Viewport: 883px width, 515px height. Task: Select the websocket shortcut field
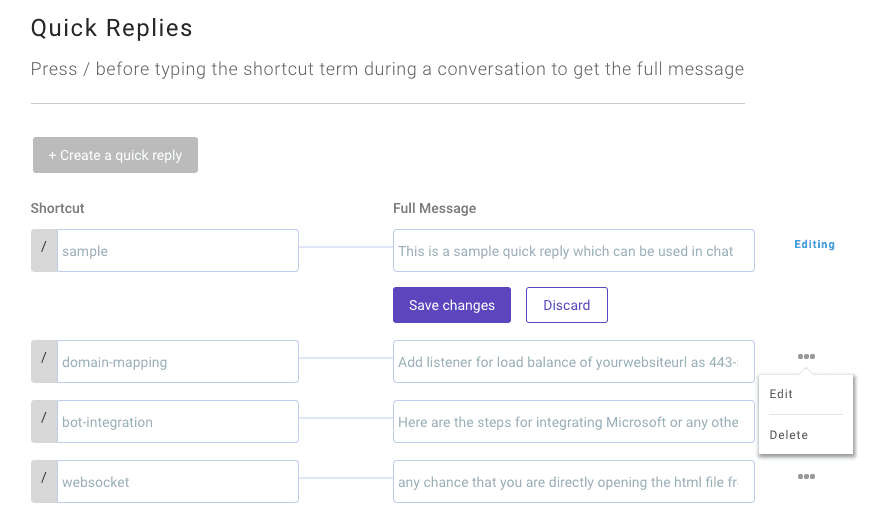(x=178, y=482)
